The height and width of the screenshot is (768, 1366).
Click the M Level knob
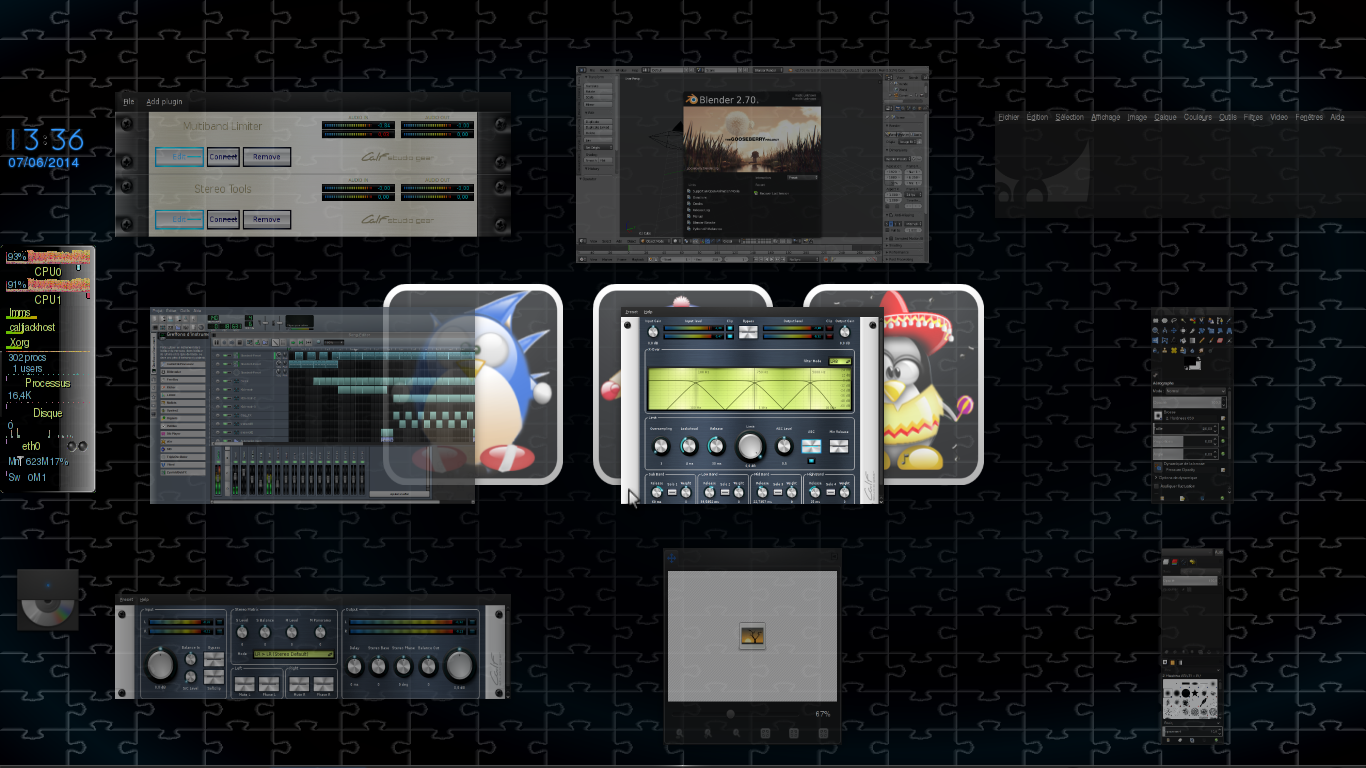[x=293, y=631]
